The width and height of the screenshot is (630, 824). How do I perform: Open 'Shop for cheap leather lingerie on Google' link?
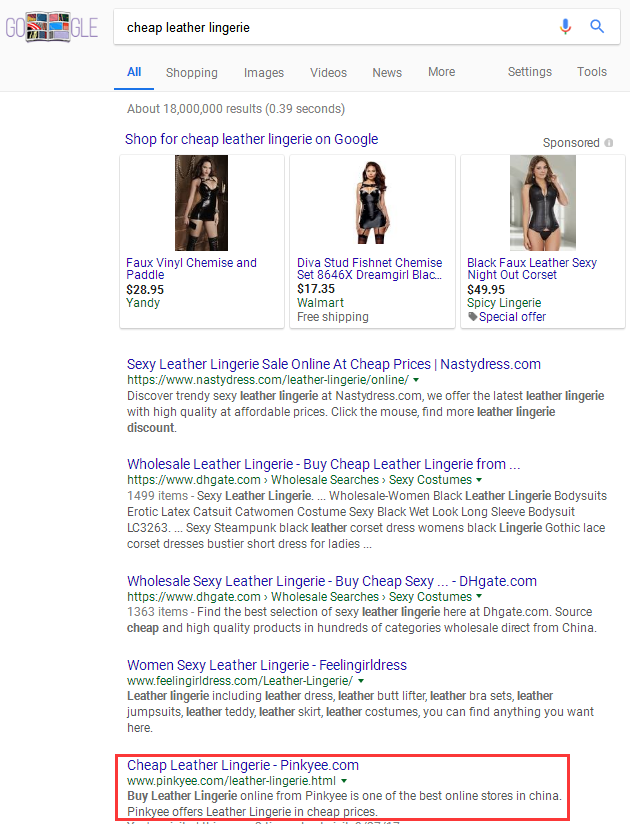251,139
